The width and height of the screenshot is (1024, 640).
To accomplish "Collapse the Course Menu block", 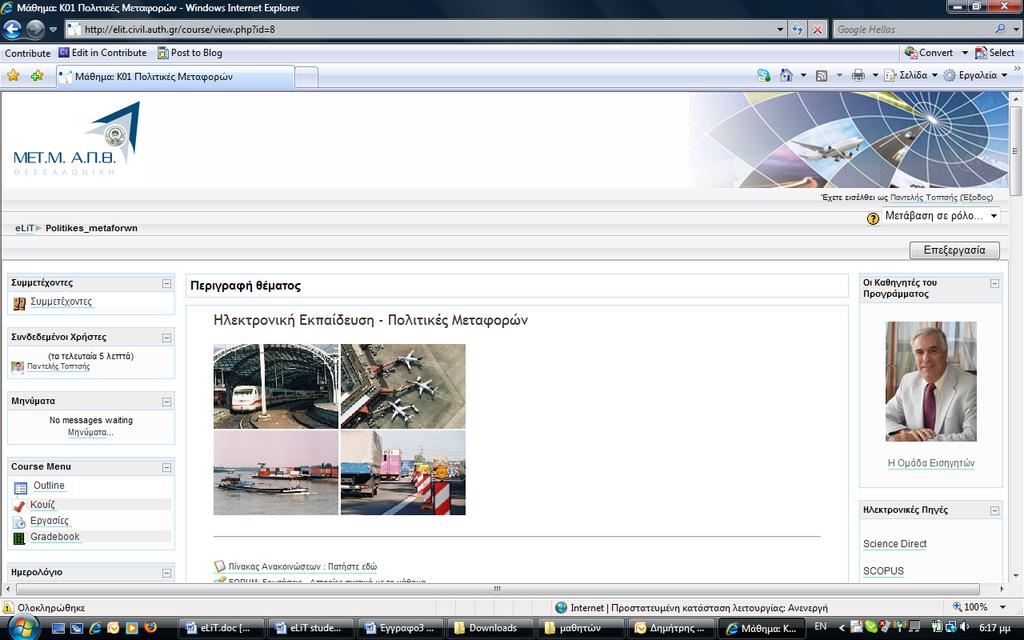I will click(x=167, y=468).
